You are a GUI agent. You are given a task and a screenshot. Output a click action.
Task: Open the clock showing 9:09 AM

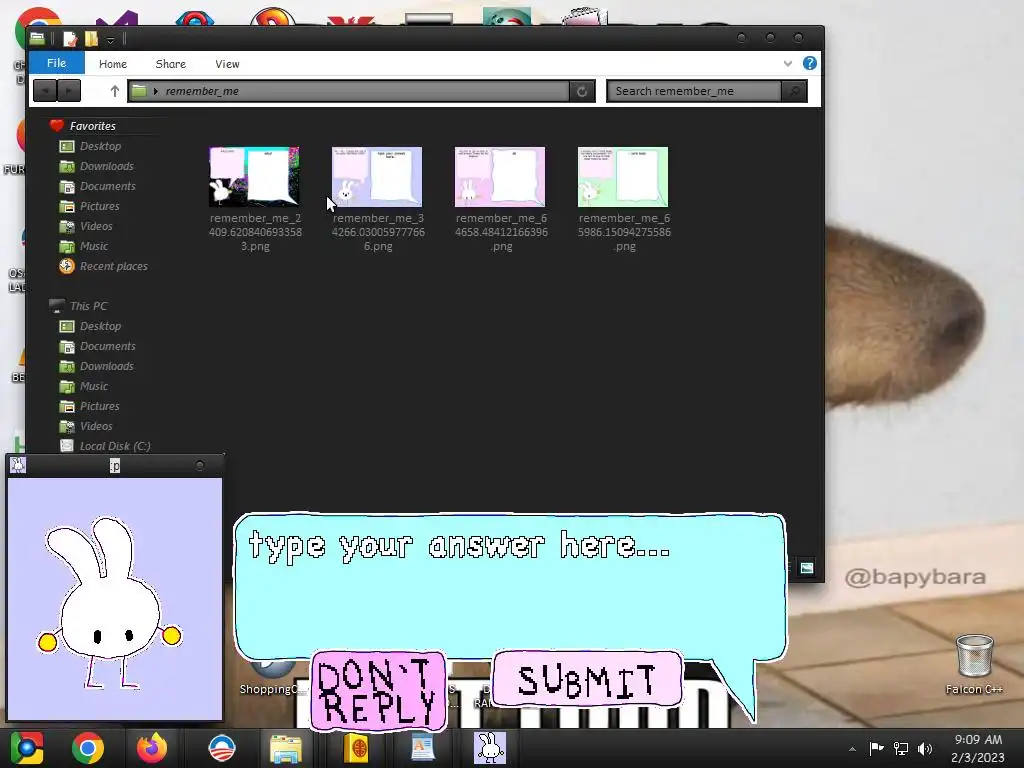point(978,748)
